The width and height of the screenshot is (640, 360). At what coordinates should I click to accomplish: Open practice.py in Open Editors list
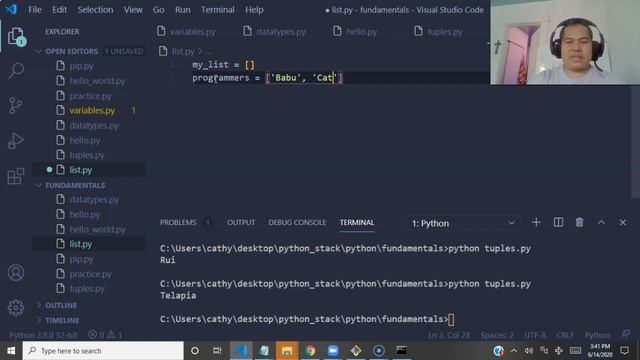pos(90,96)
